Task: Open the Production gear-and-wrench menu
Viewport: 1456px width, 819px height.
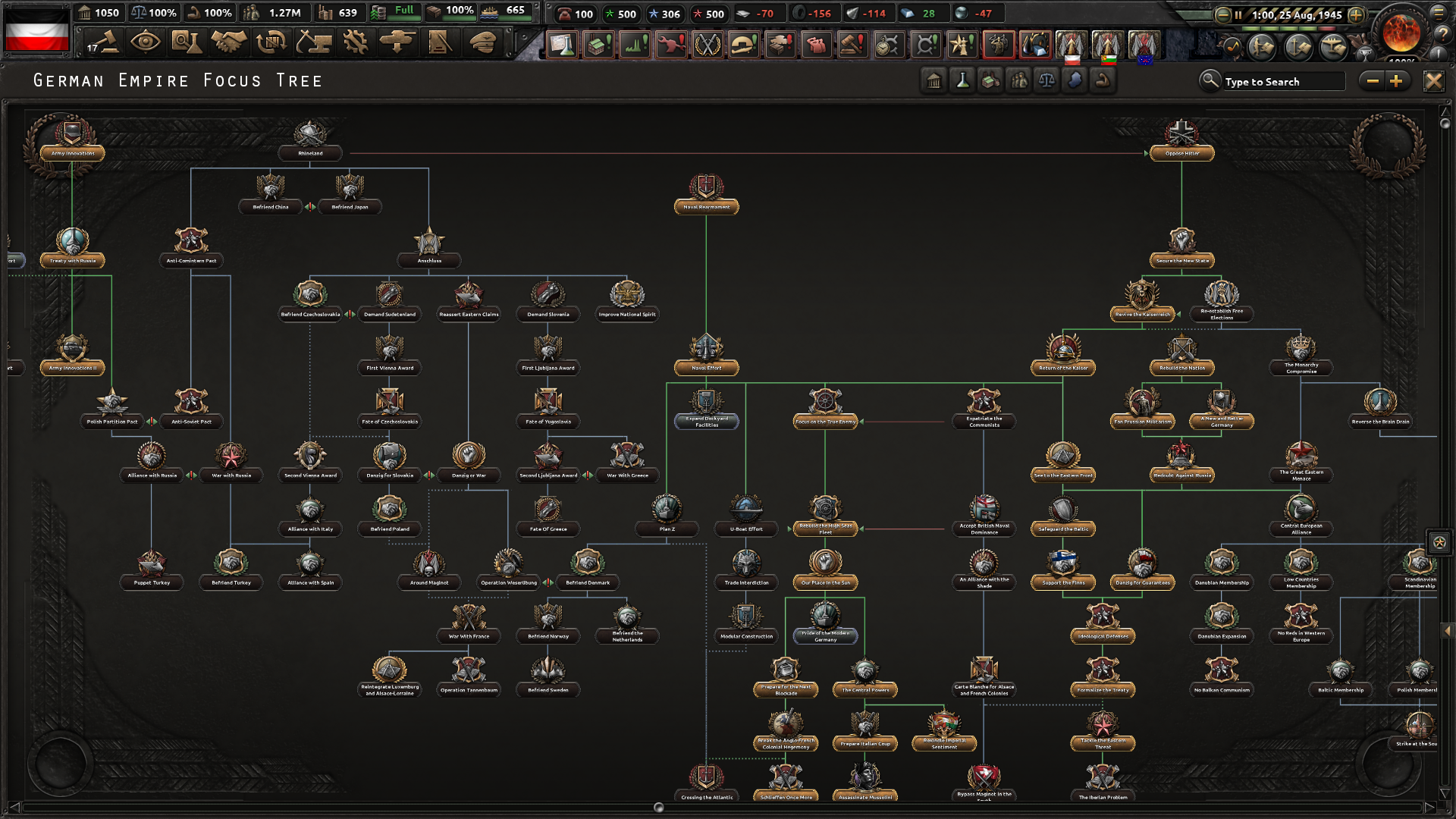Action: click(355, 42)
